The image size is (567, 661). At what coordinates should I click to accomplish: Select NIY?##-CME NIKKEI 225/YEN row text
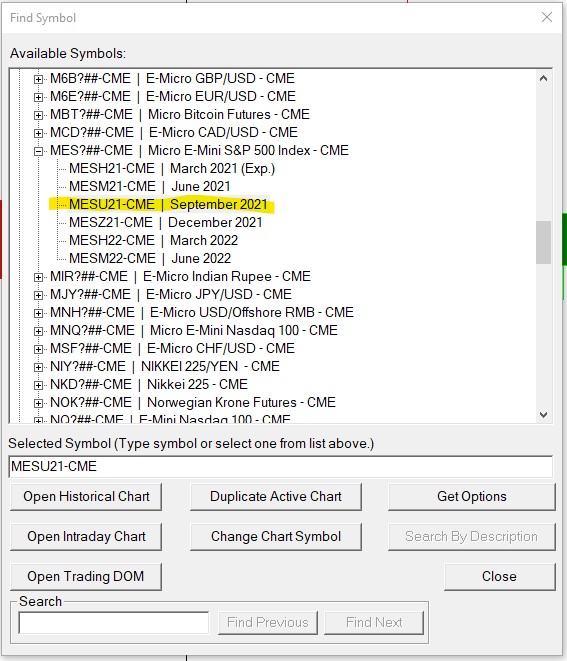tap(164, 366)
